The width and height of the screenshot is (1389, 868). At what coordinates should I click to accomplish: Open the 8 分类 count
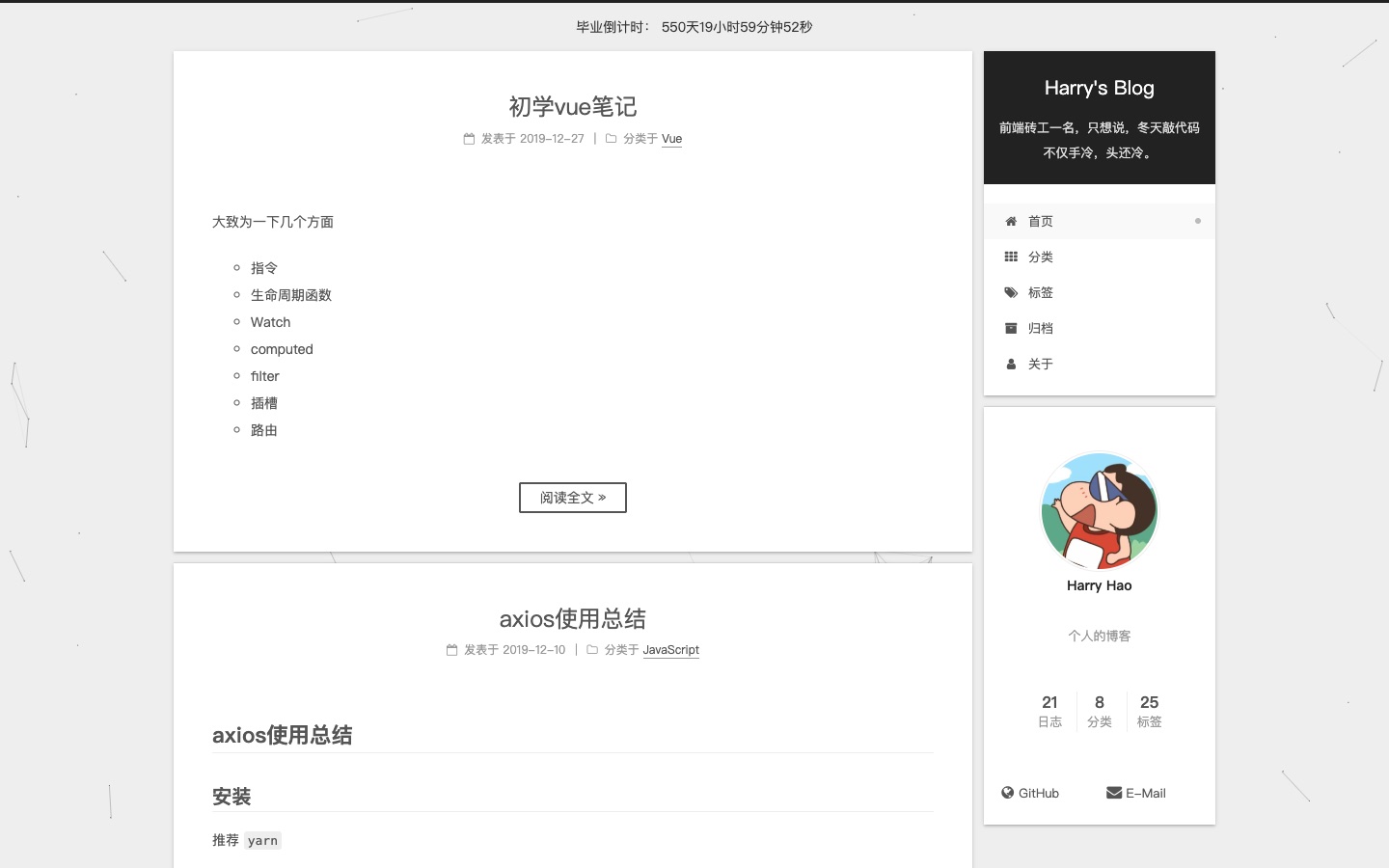click(1100, 711)
